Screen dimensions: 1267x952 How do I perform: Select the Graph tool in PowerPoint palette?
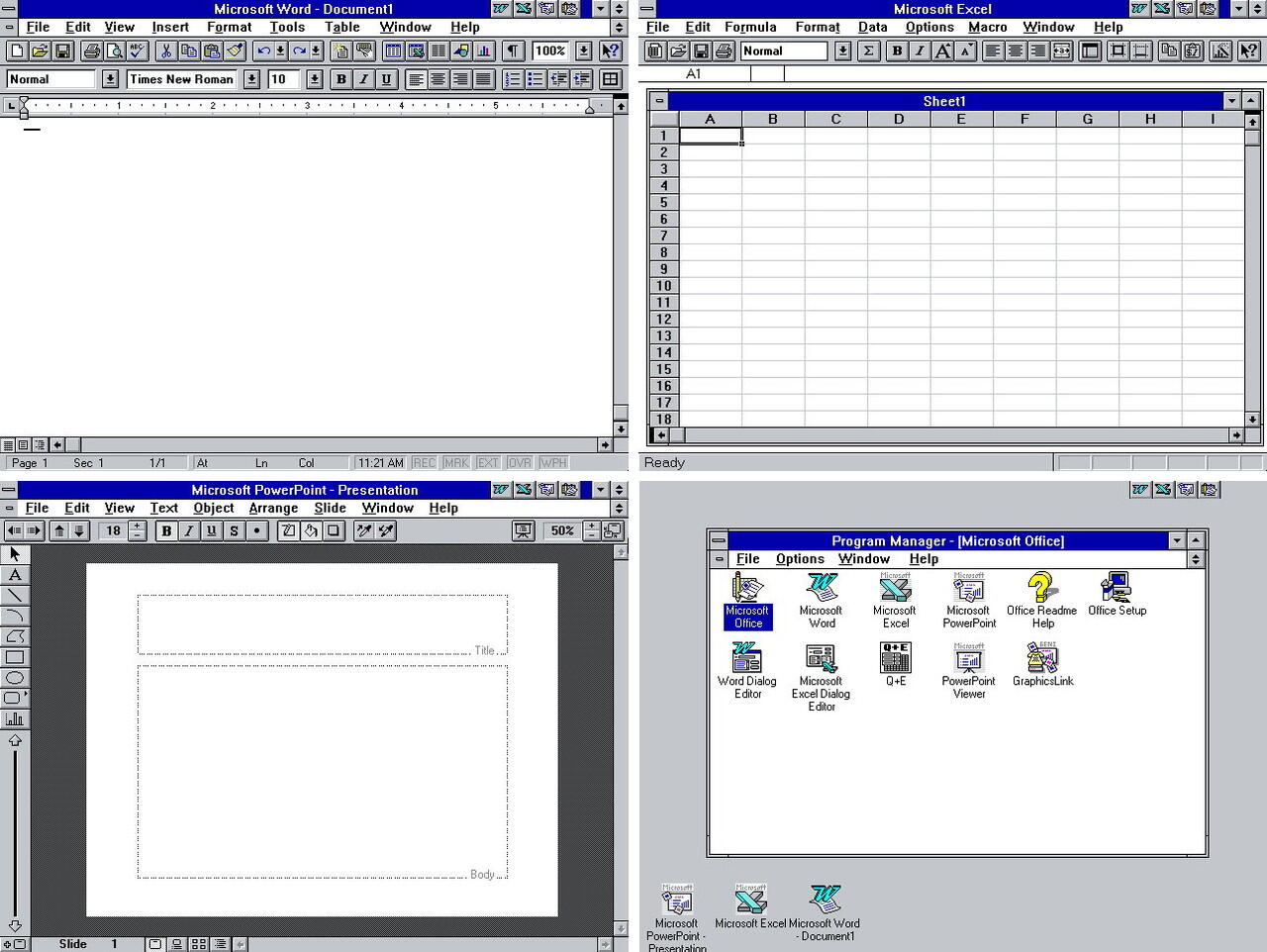click(15, 719)
